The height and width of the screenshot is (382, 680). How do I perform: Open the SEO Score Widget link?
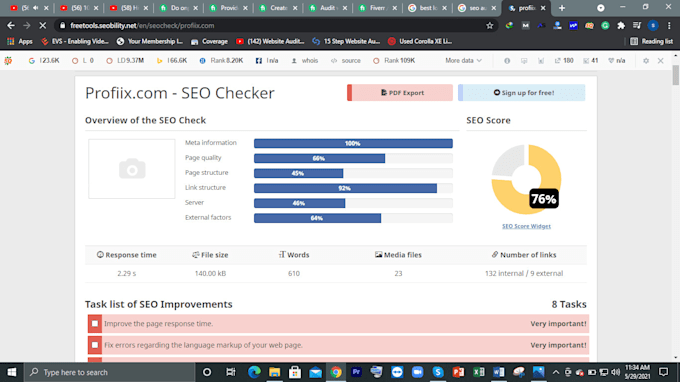pos(526,226)
